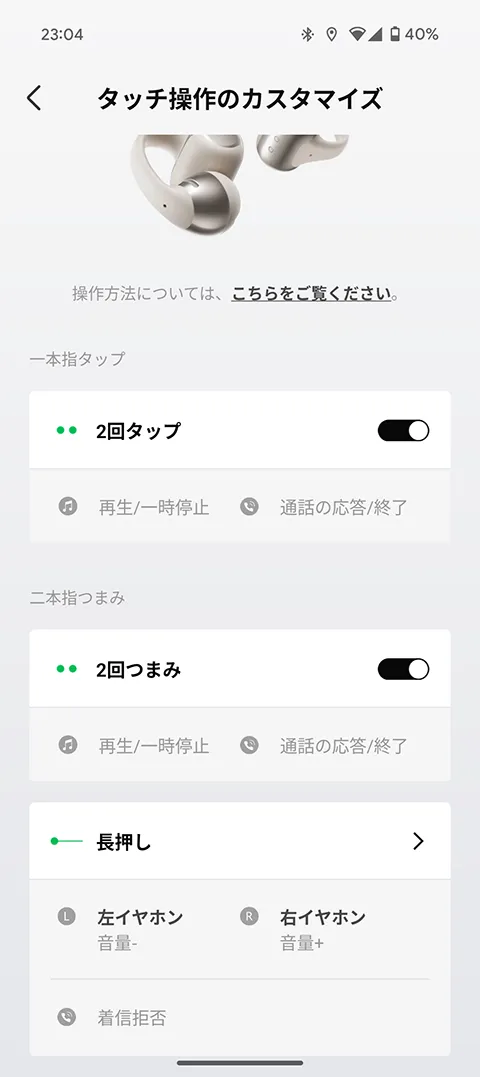
Task: Go back using the top-left arrow
Action: point(34,98)
